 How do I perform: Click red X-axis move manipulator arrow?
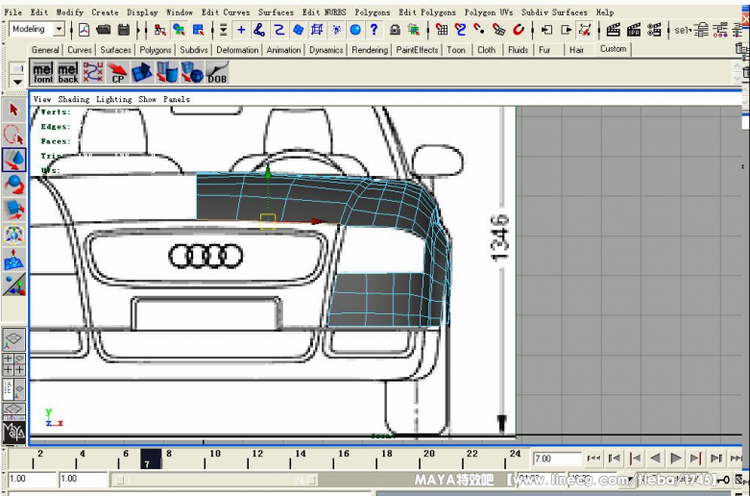(319, 221)
